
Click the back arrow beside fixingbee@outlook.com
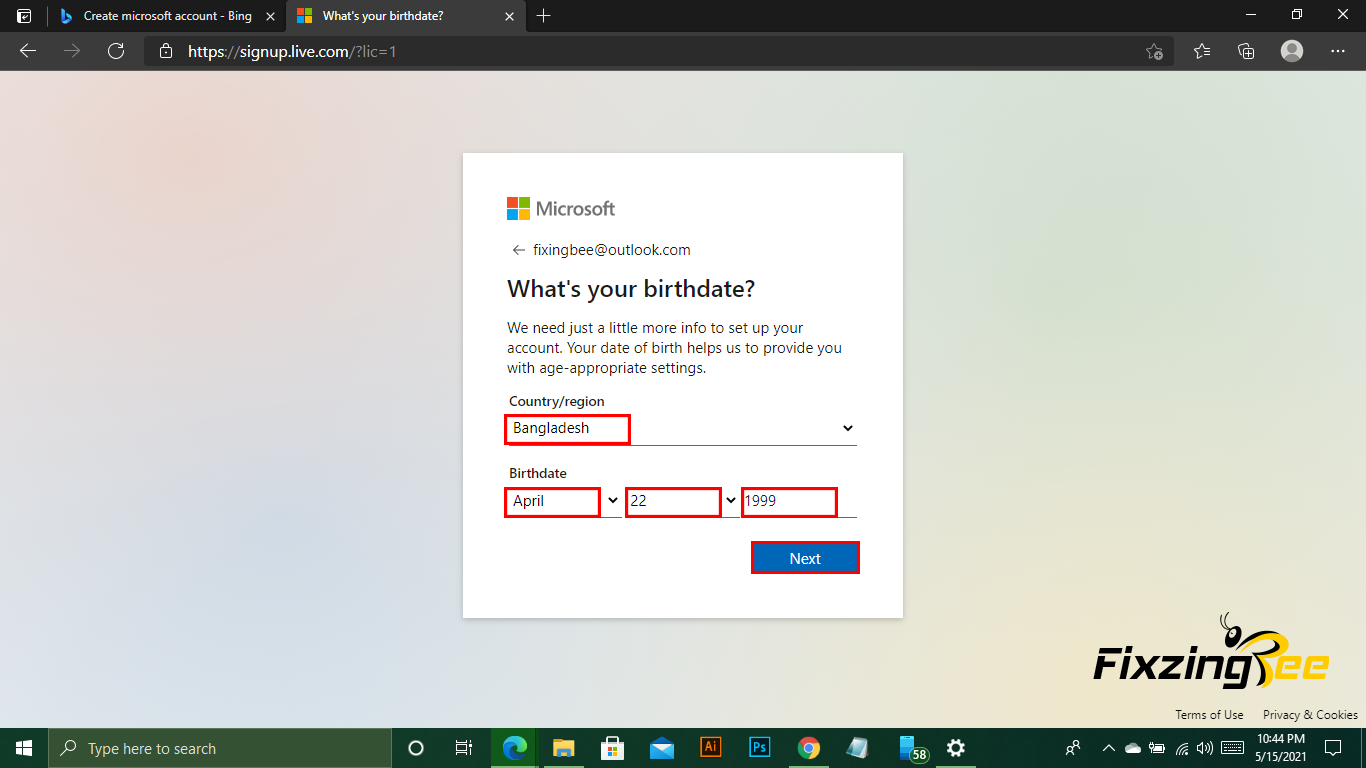tap(518, 250)
